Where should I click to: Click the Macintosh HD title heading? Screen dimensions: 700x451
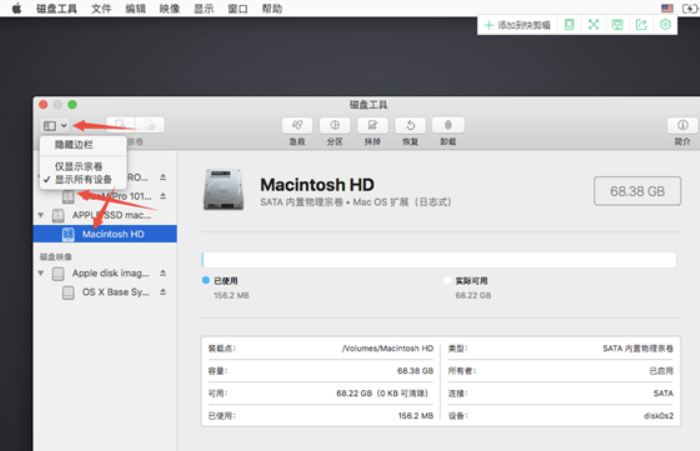pos(317,185)
